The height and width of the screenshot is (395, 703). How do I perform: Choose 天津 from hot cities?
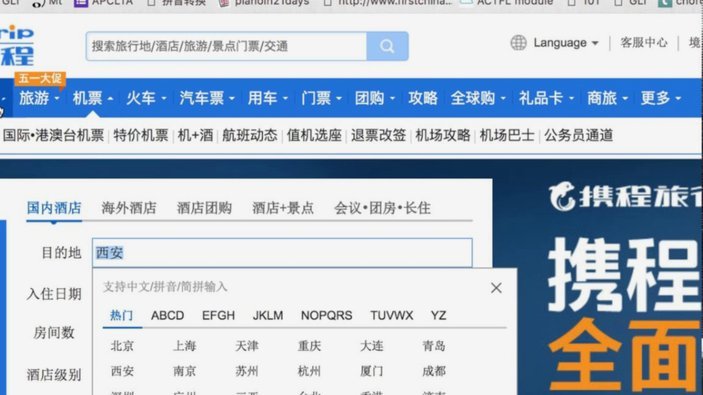(x=247, y=346)
